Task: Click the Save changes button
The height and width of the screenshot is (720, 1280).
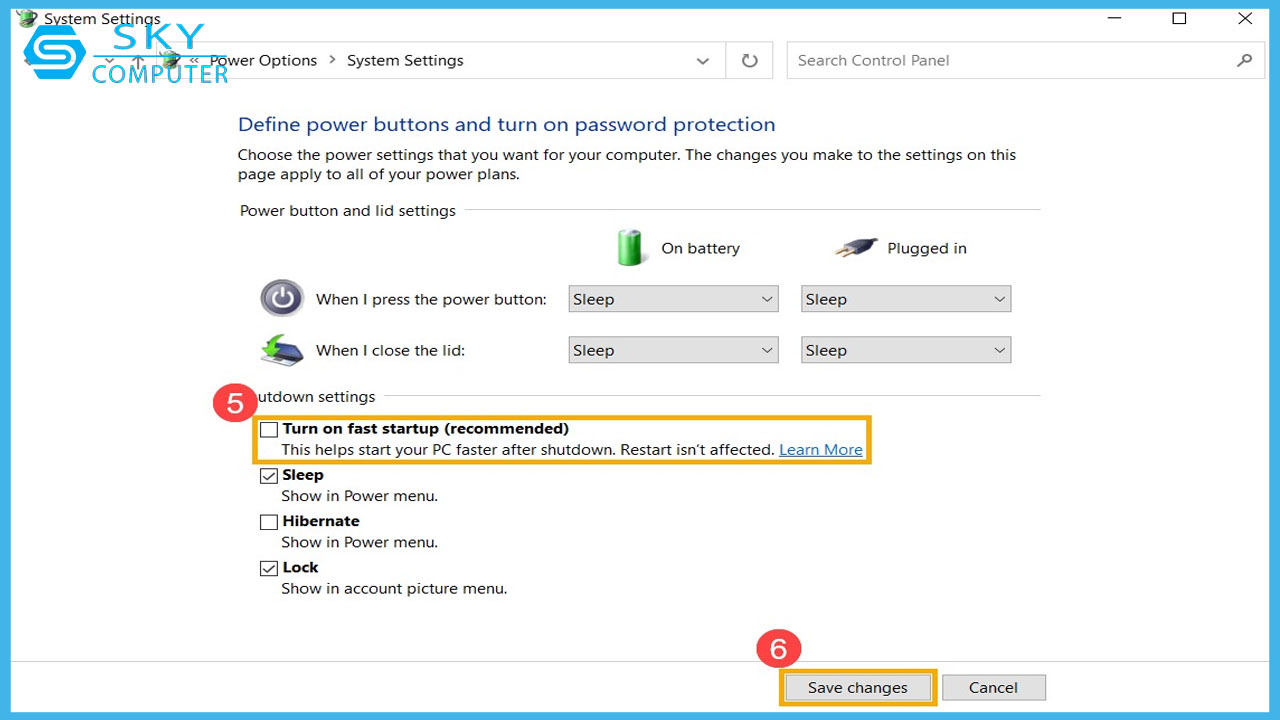Action: [857, 688]
